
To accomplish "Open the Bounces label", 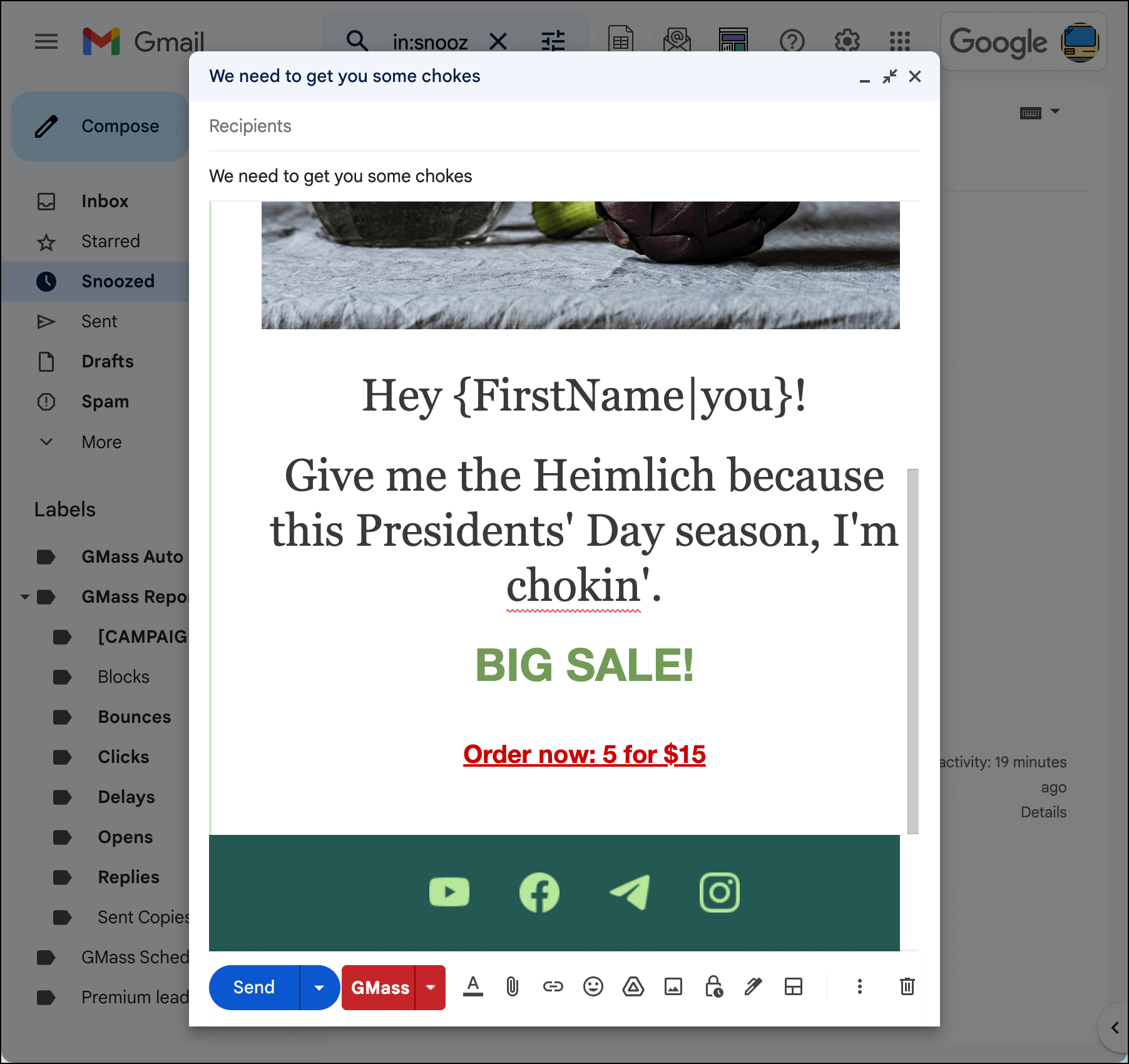I will click(134, 717).
